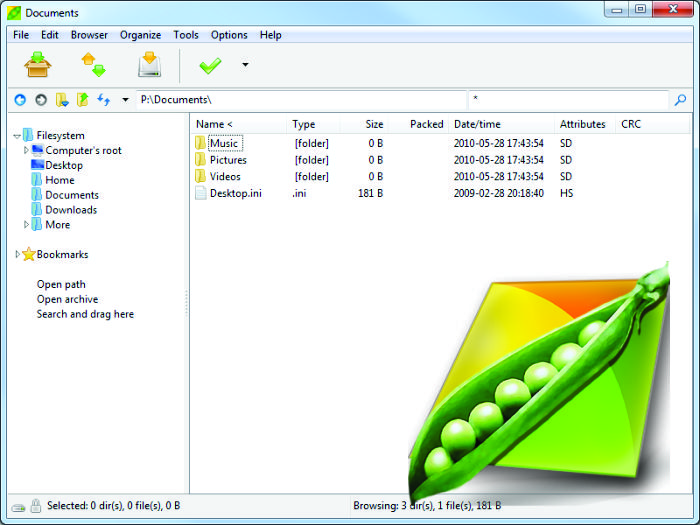Select Downloads in the tree
700x525 pixels.
(x=71, y=210)
